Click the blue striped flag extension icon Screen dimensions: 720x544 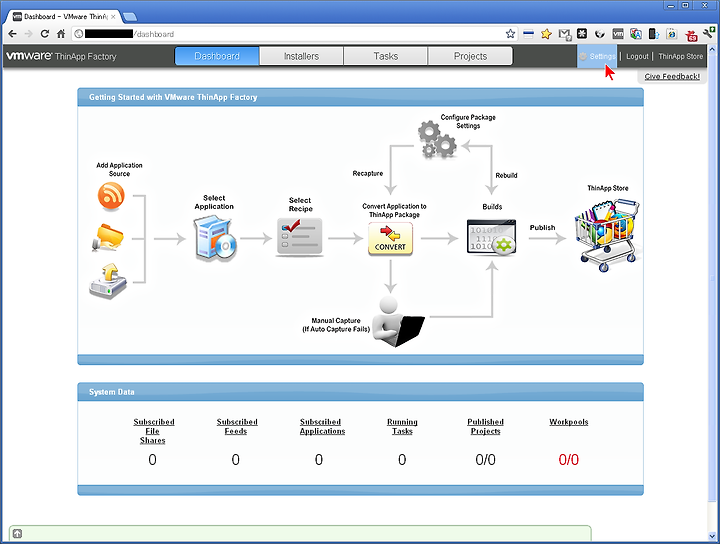coord(528,34)
